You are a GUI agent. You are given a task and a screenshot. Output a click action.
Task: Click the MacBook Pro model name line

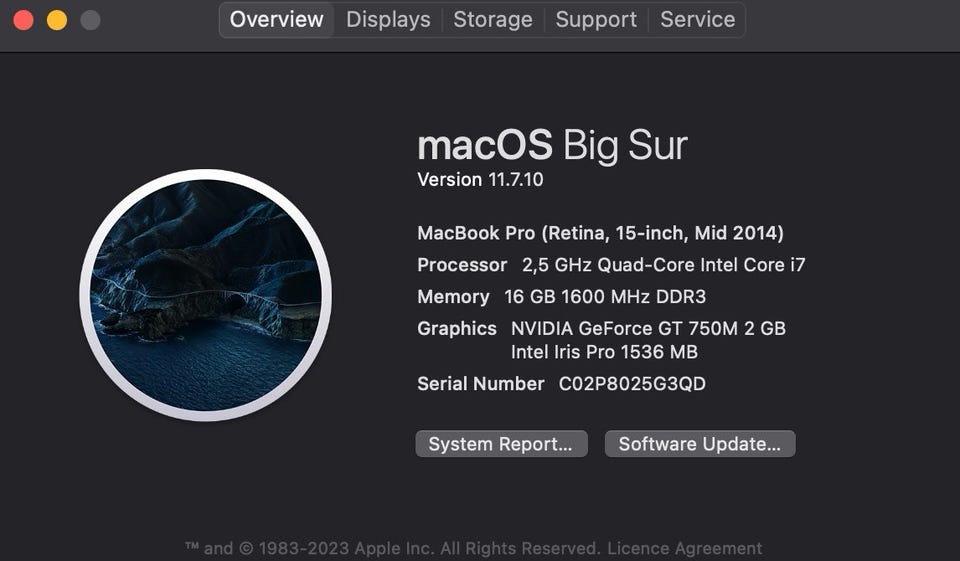600,233
